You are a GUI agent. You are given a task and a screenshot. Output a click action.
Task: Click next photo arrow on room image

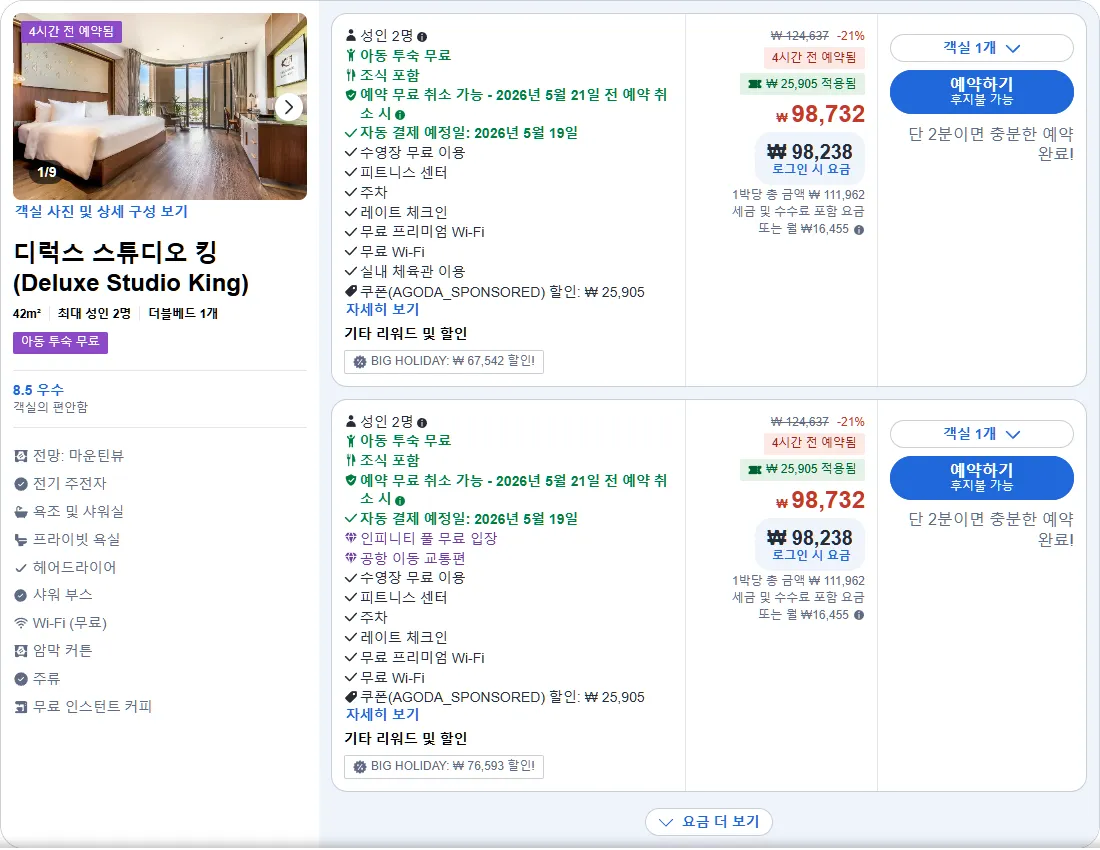288,107
